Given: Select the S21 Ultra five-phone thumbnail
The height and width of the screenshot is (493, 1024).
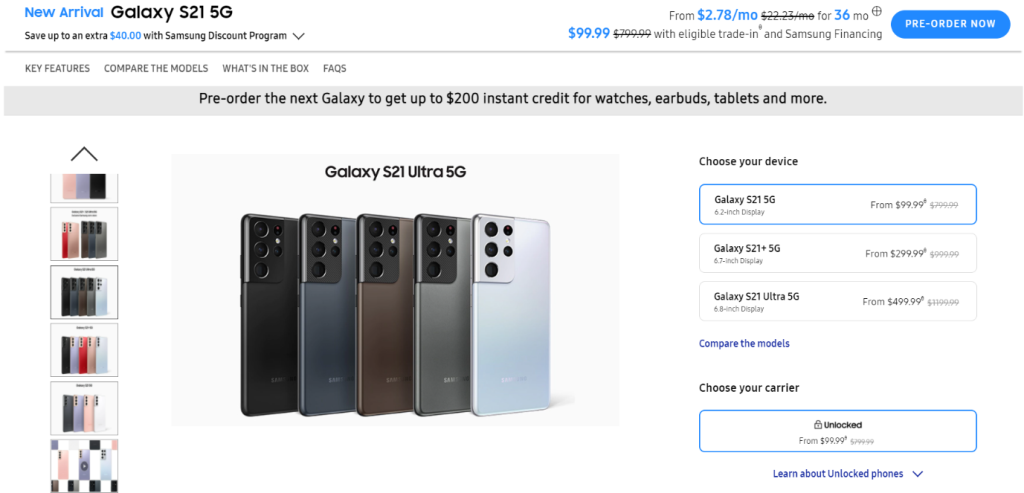Looking at the screenshot, I should (x=84, y=292).
